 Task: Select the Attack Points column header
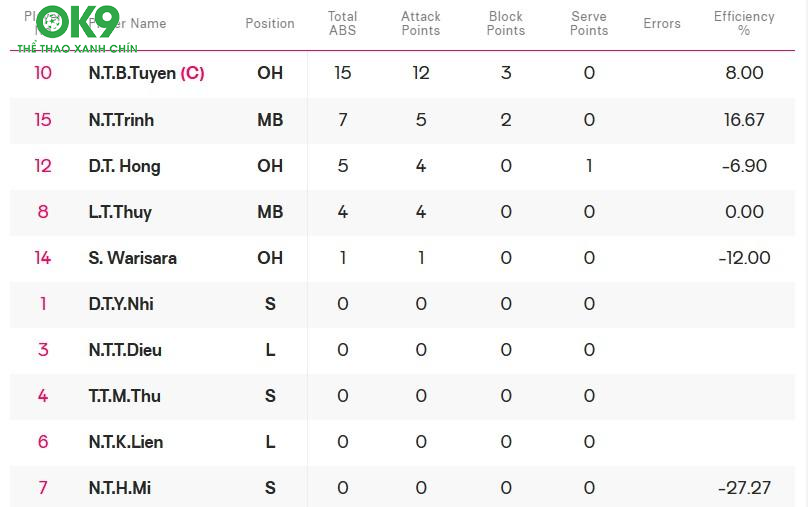[421, 23]
